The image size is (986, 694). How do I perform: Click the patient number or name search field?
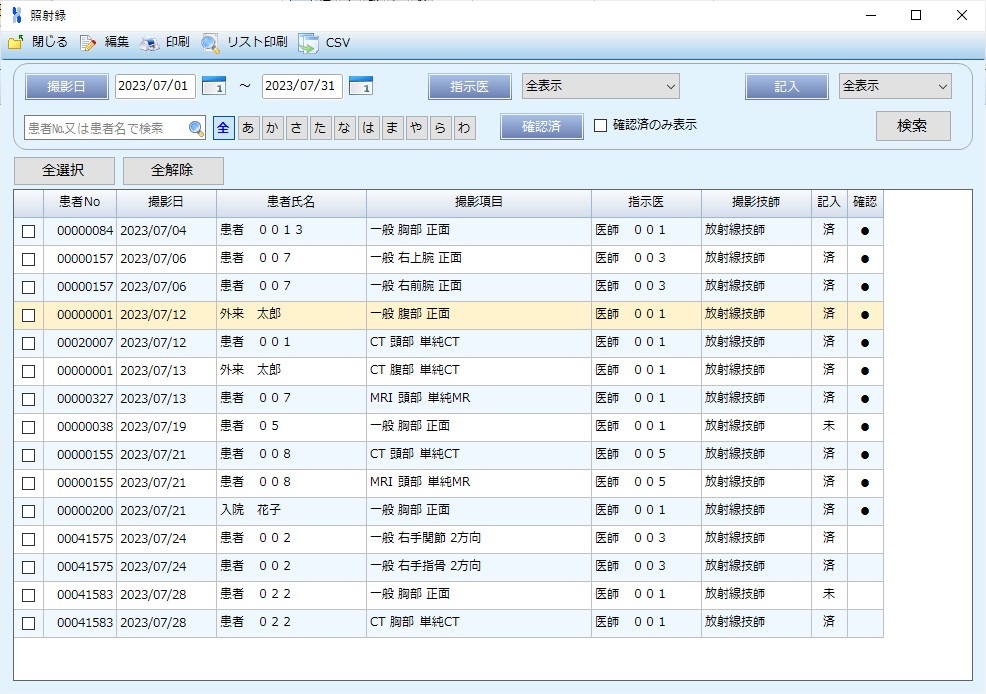click(104, 128)
